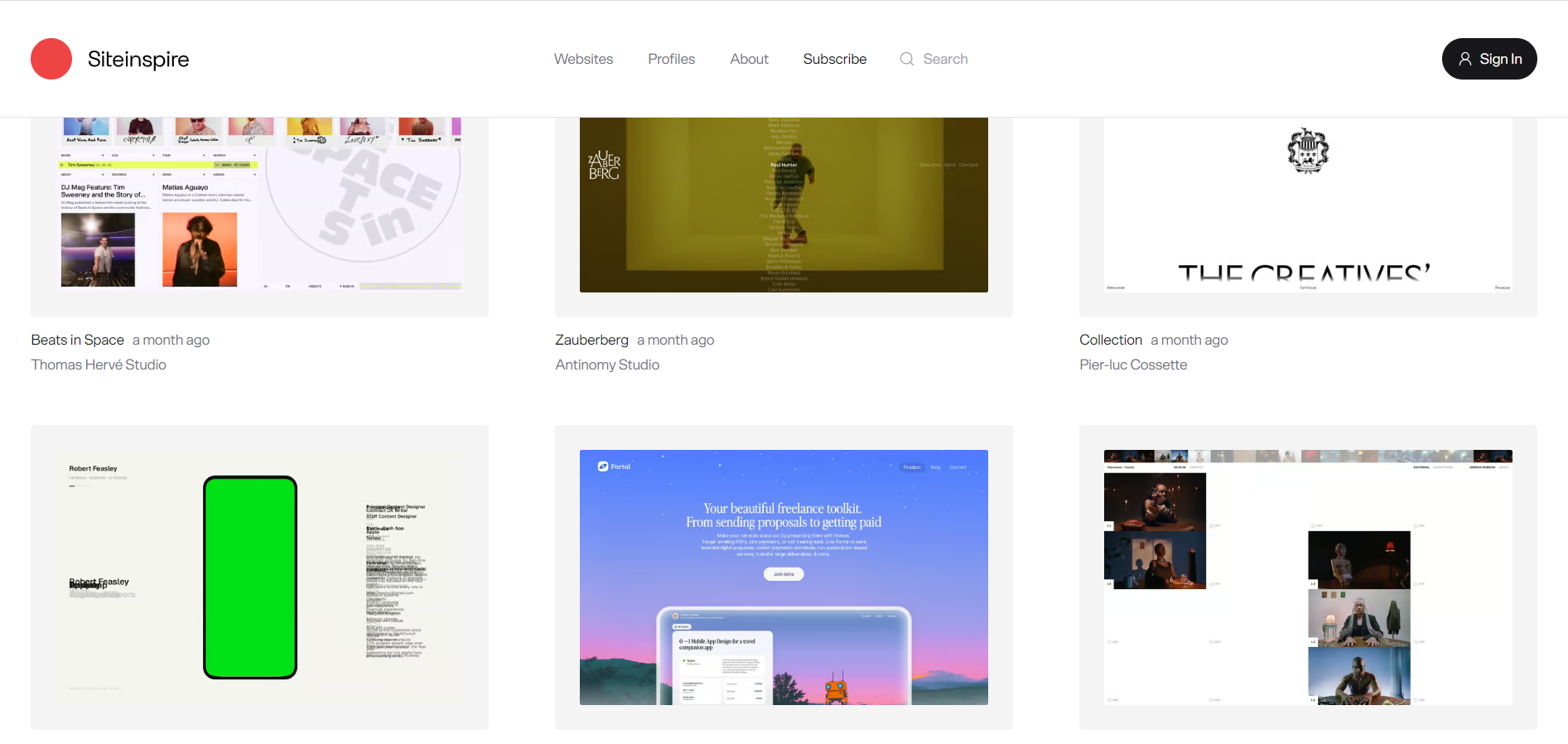Open the Beats in Space title link
This screenshot has height=744, width=1568.
[x=78, y=340]
